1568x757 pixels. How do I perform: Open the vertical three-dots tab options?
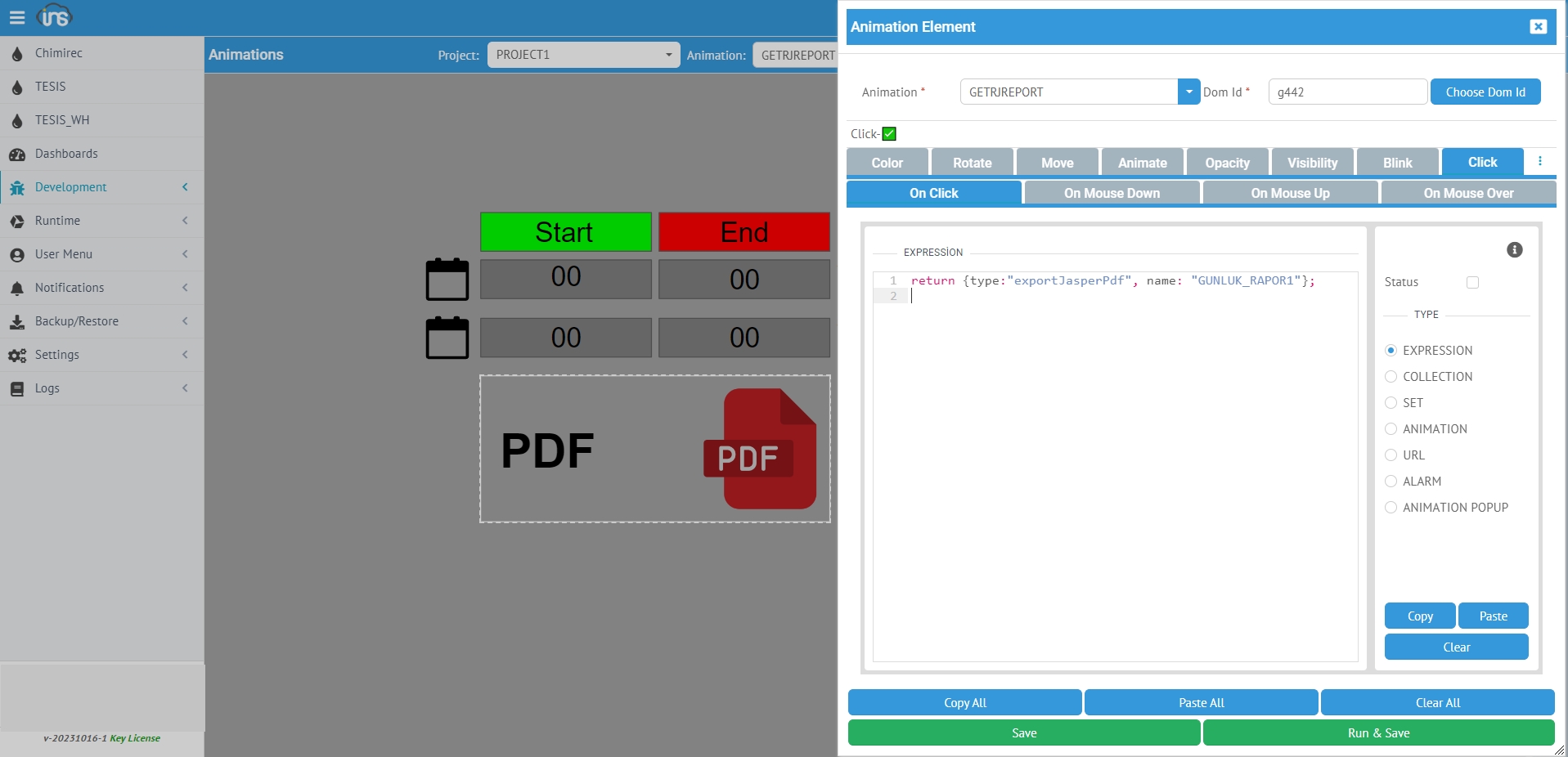pos(1539,162)
